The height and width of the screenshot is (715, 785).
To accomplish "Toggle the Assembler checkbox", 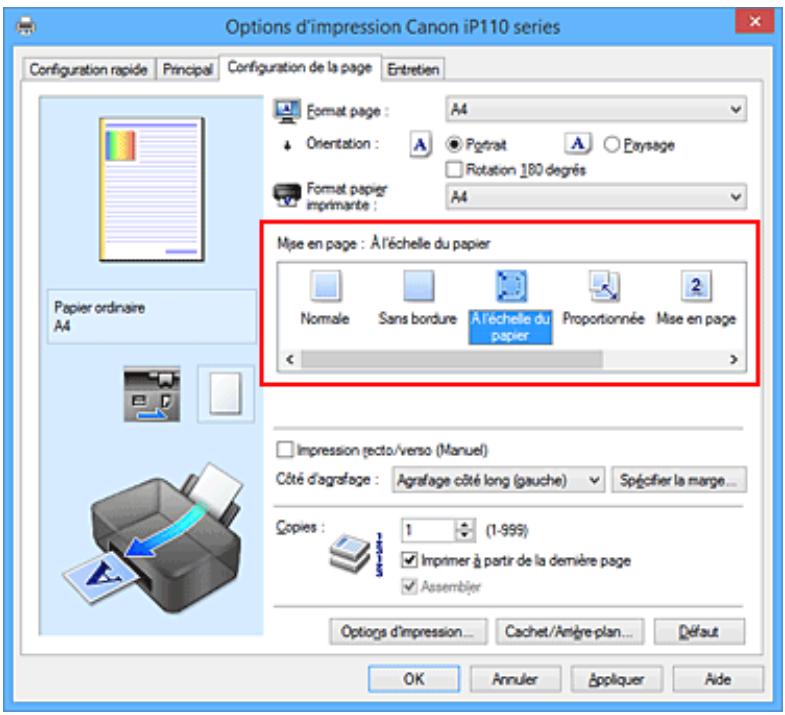I will [410, 586].
